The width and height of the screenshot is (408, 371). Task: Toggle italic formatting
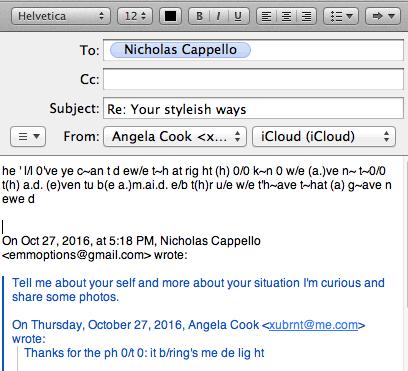(218, 16)
